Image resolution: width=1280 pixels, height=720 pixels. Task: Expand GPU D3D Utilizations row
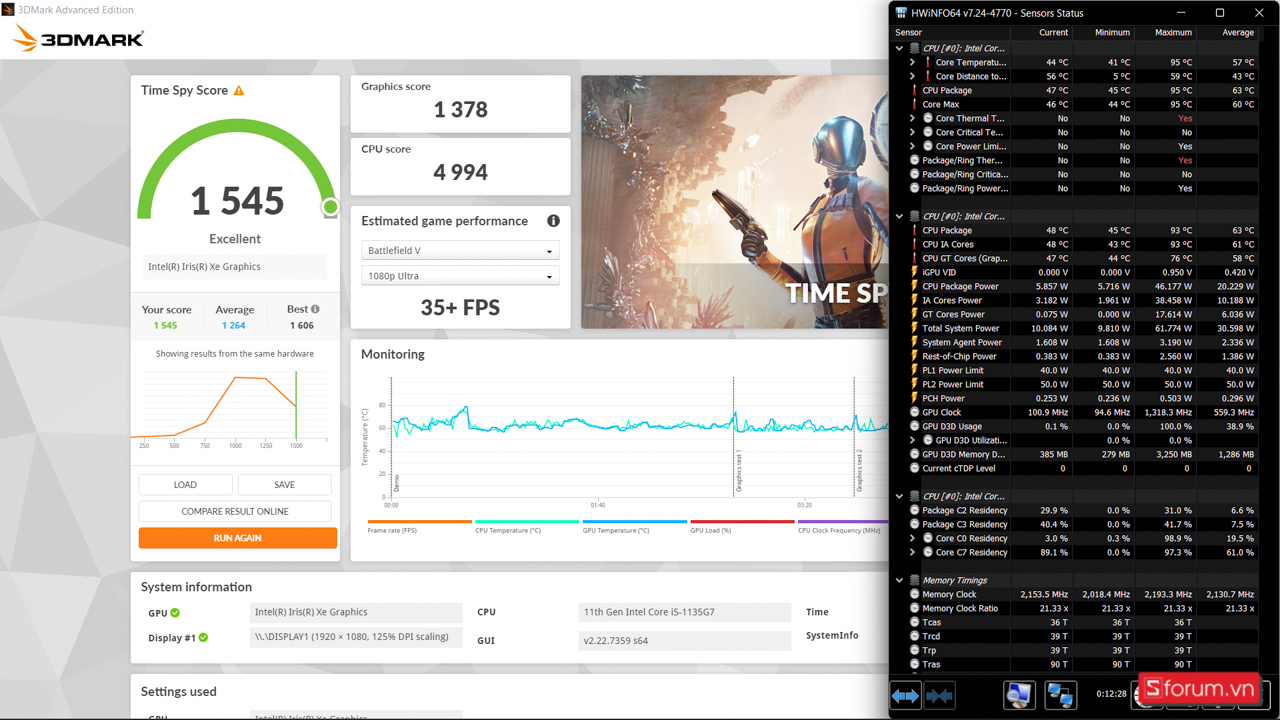click(x=913, y=440)
